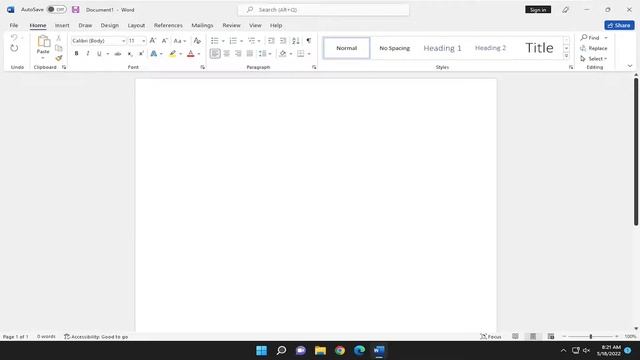The width and height of the screenshot is (640, 360).
Task: Collapse the ribbon with the chevron
Action: point(630,66)
